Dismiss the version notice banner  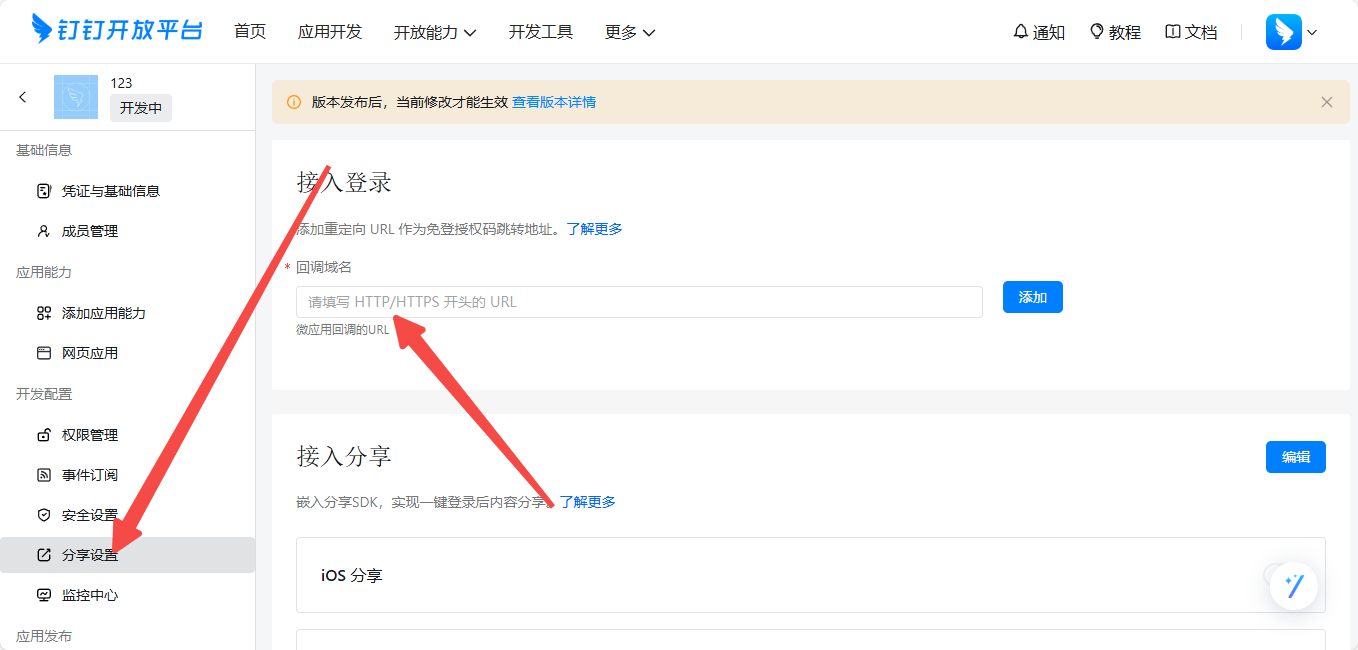tap(1327, 102)
